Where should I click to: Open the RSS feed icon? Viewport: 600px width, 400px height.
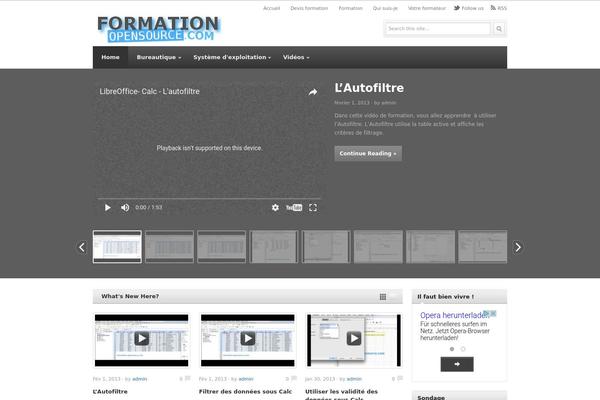[x=493, y=8]
